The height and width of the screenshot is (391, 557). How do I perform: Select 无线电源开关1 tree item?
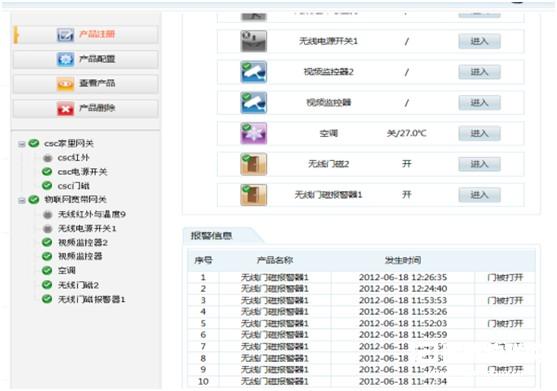click(x=87, y=228)
